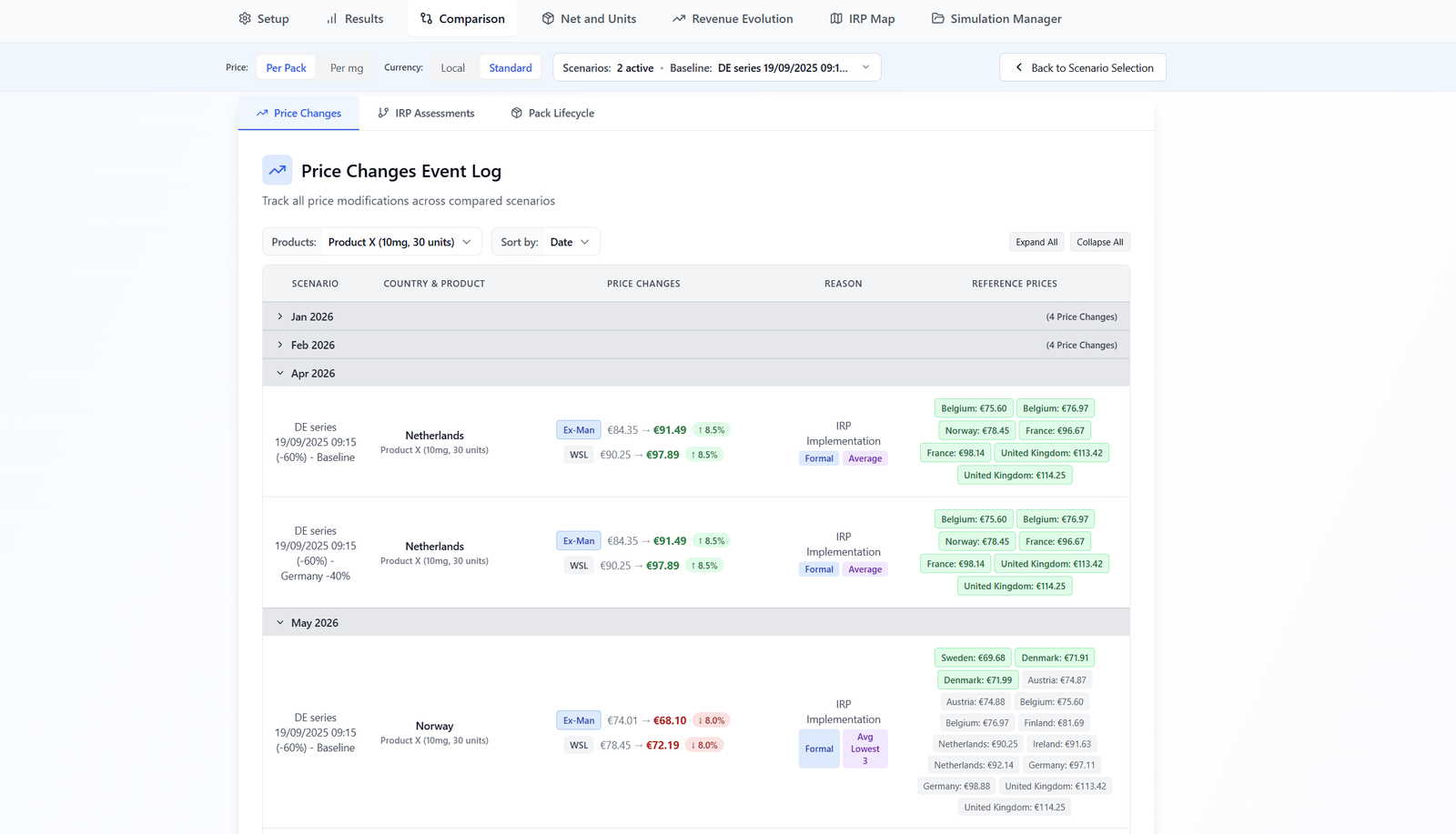This screenshot has width=1456, height=834.
Task: Open the Sort by Date selector
Action: [x=570, y=241]
